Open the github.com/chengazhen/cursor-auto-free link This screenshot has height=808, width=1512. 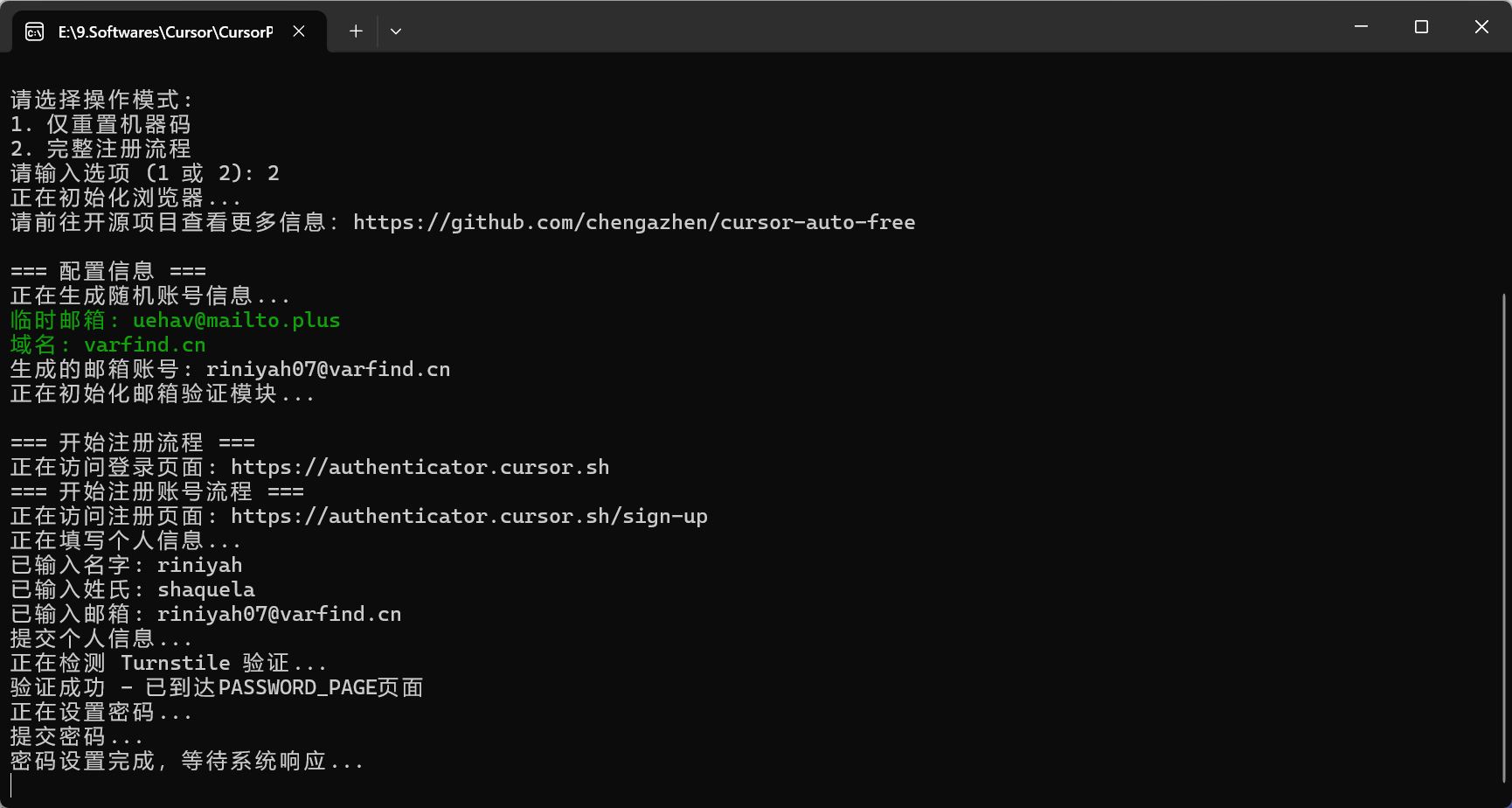634,223
